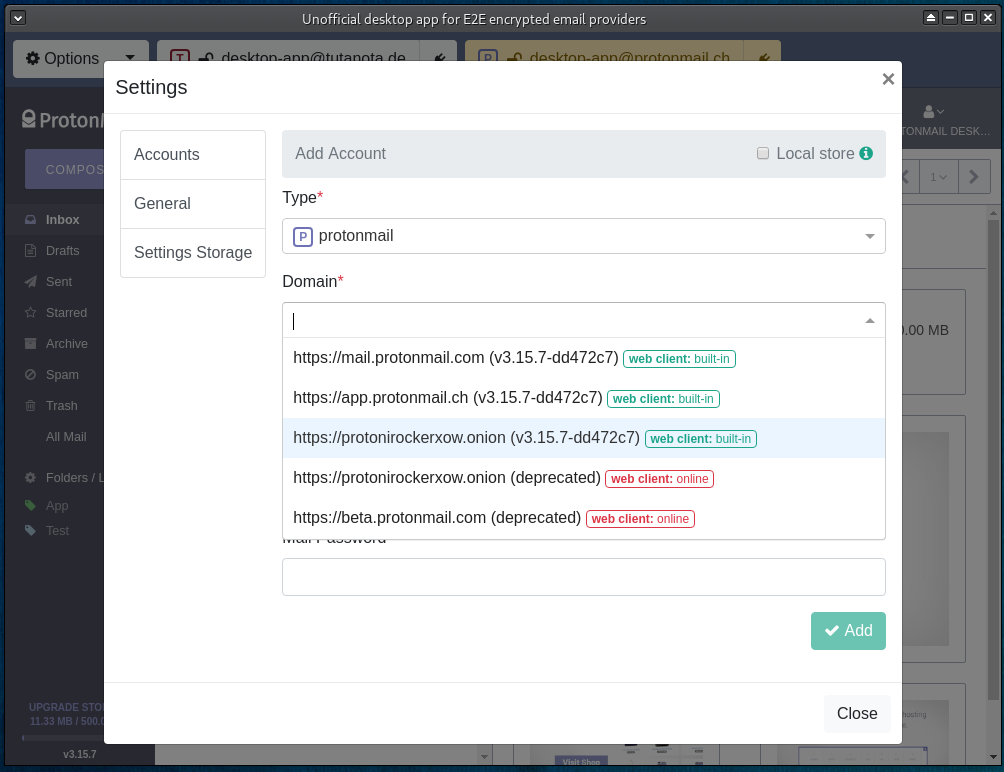The height and width of the screenshot is (772, 1004).
Task: Click the Mail Password input field
Action: pyautogui.click(x=584, y=576)
